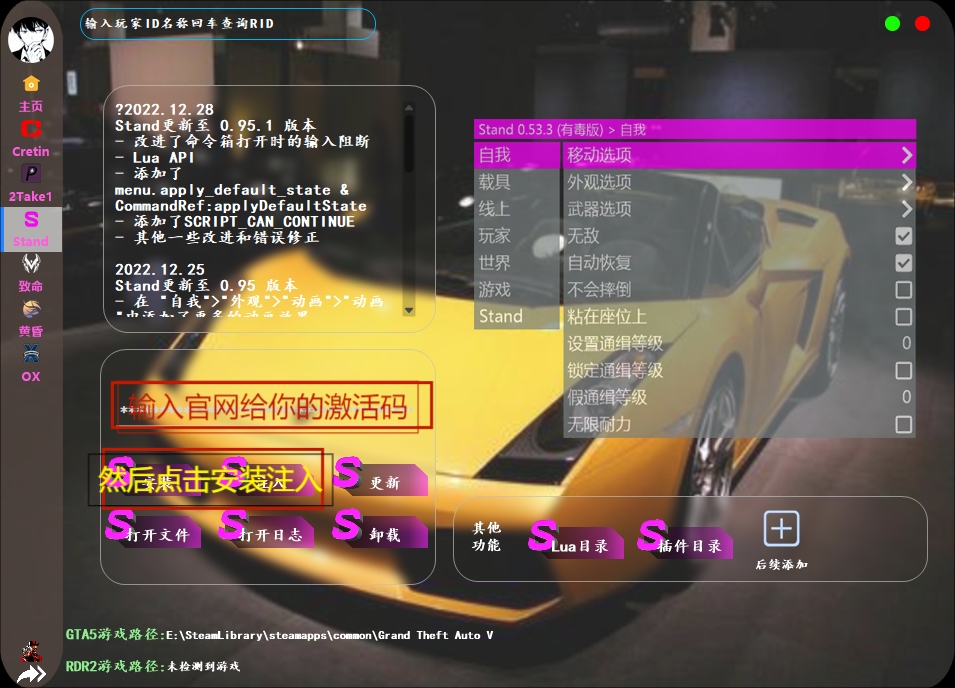
Task: Click the red circle window button
Action: [x=922, y=24]
